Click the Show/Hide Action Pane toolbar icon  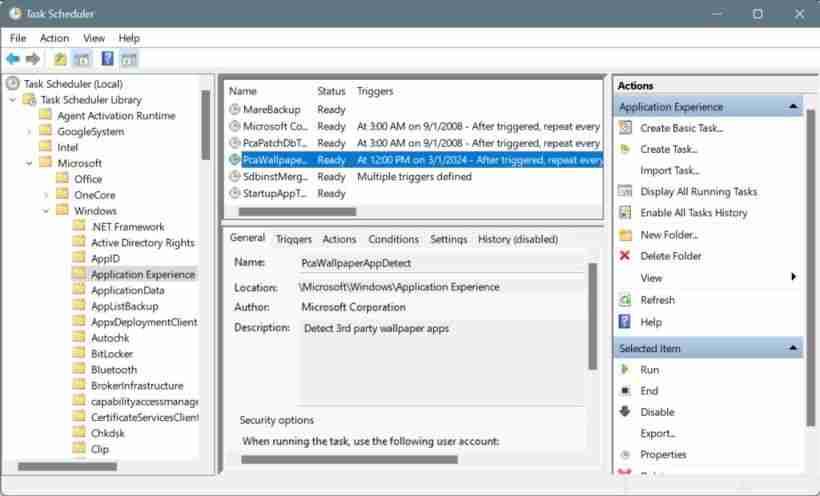tap(129, 59)
